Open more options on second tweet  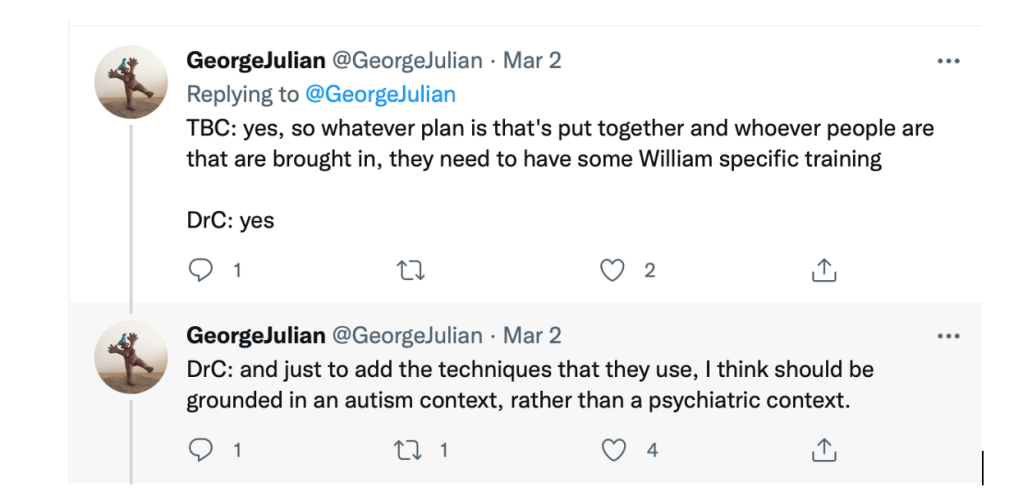[948, 336]
